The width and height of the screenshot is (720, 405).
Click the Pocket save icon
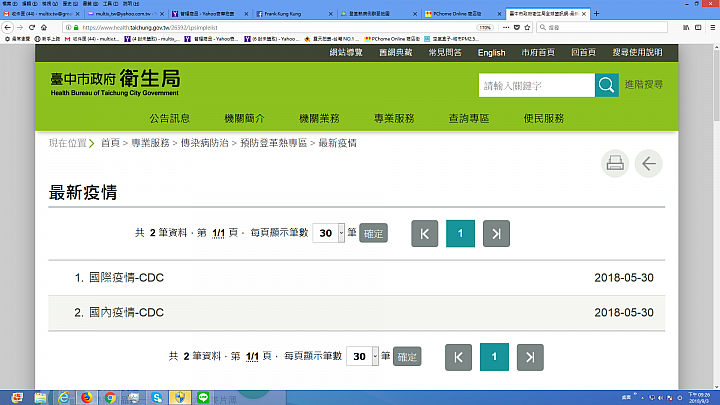tap(517, 28)
